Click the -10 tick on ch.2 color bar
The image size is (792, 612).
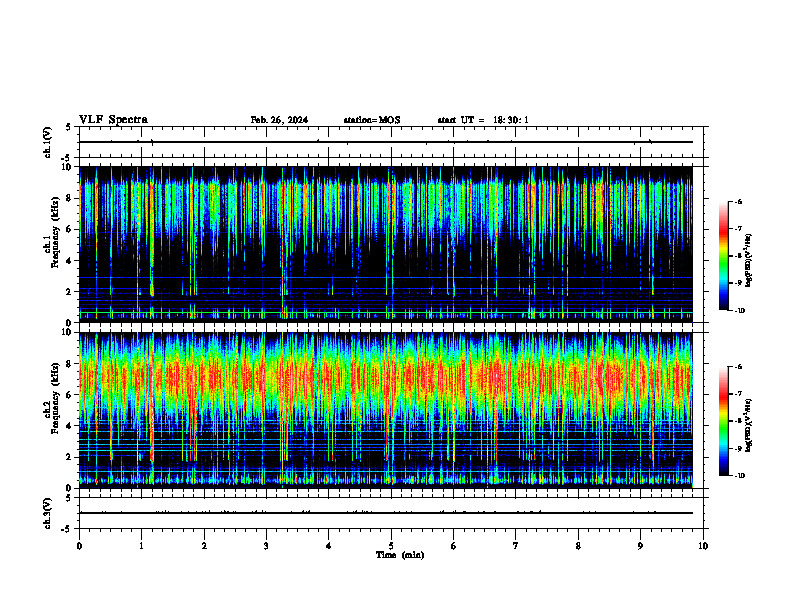point(739,476)
